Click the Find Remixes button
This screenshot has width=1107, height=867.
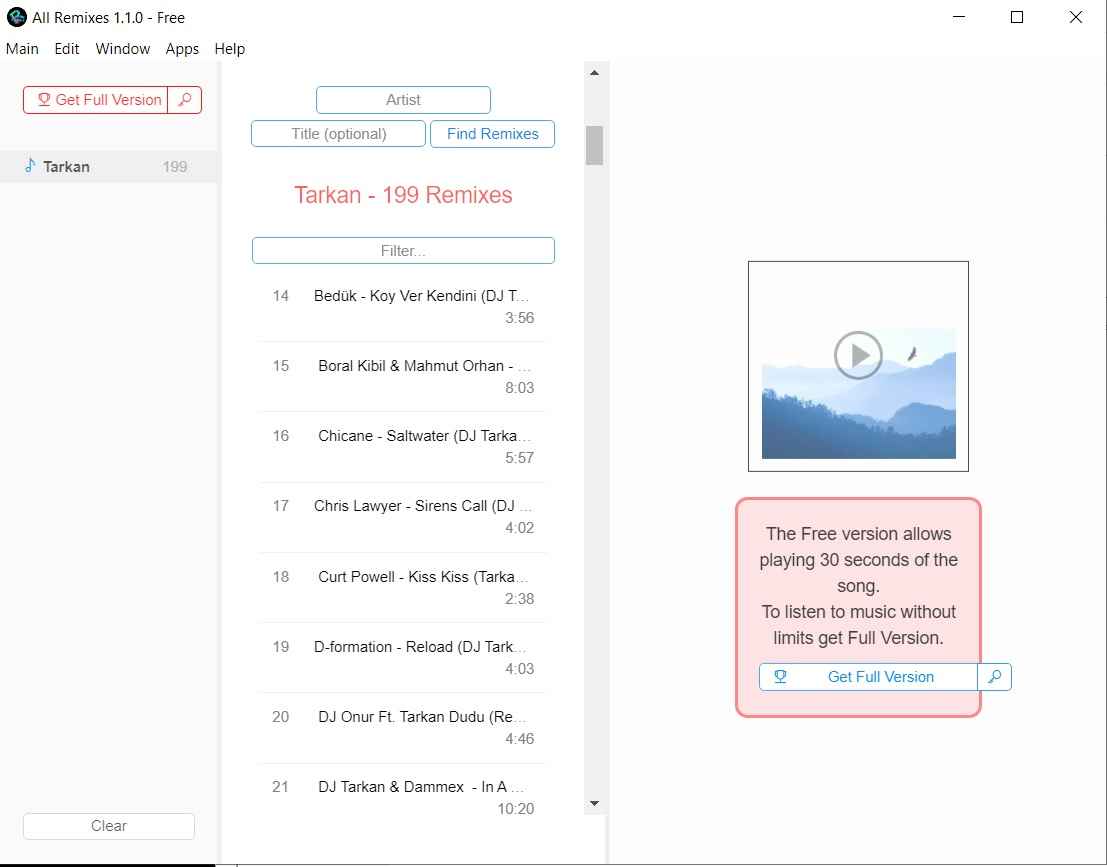pyautogui.click(x=492, y=134)
